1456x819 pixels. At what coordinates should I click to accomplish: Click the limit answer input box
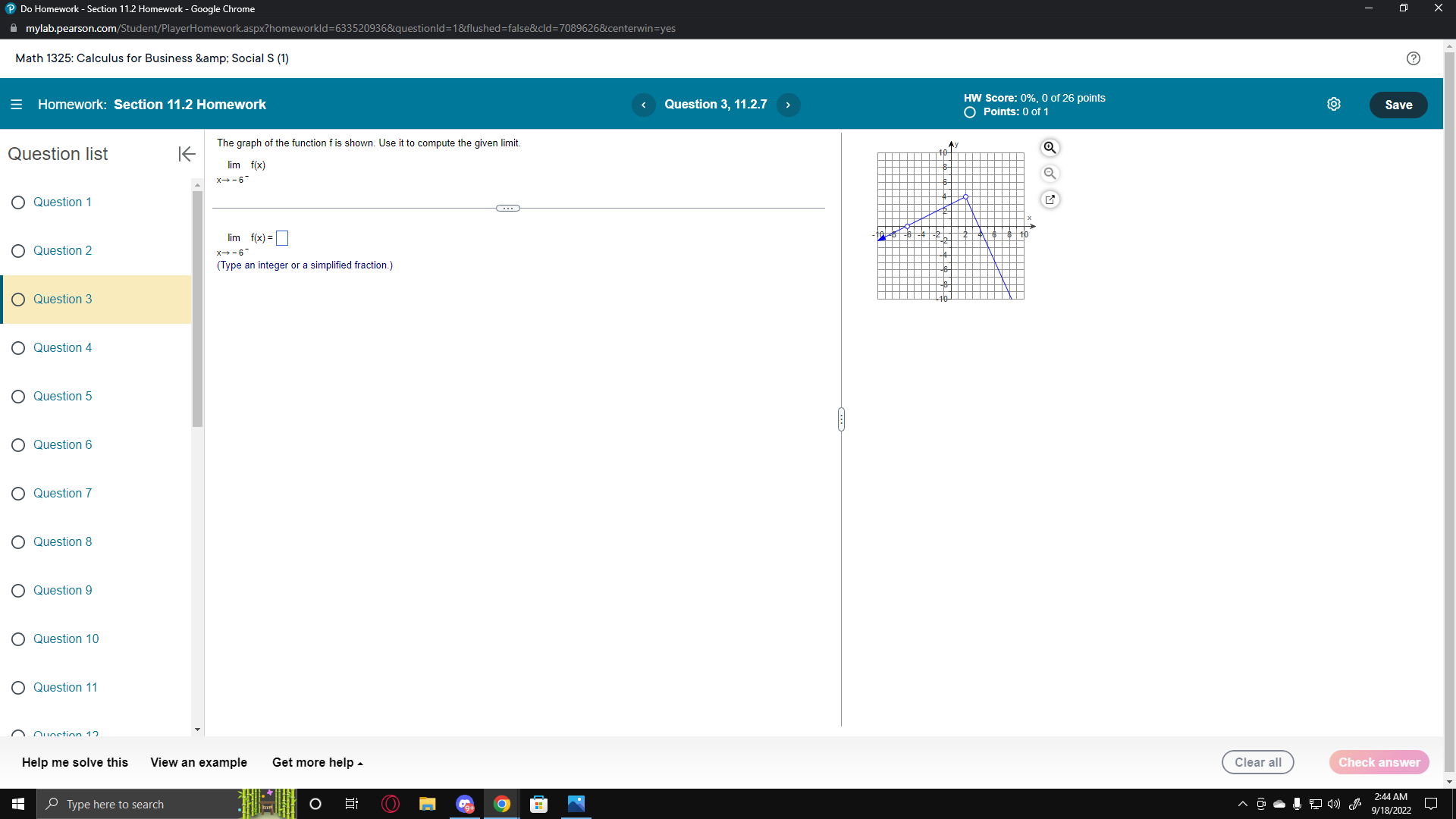pos(281,237)
